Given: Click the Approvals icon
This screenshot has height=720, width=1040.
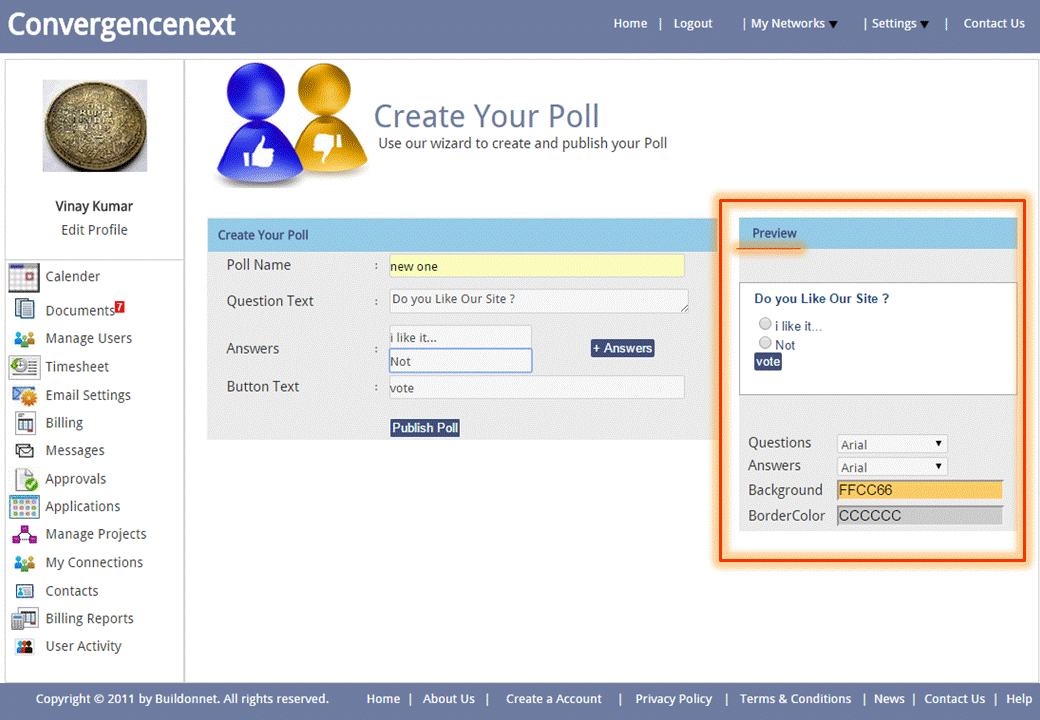Looking at the screenshot, I should (24, 479).
